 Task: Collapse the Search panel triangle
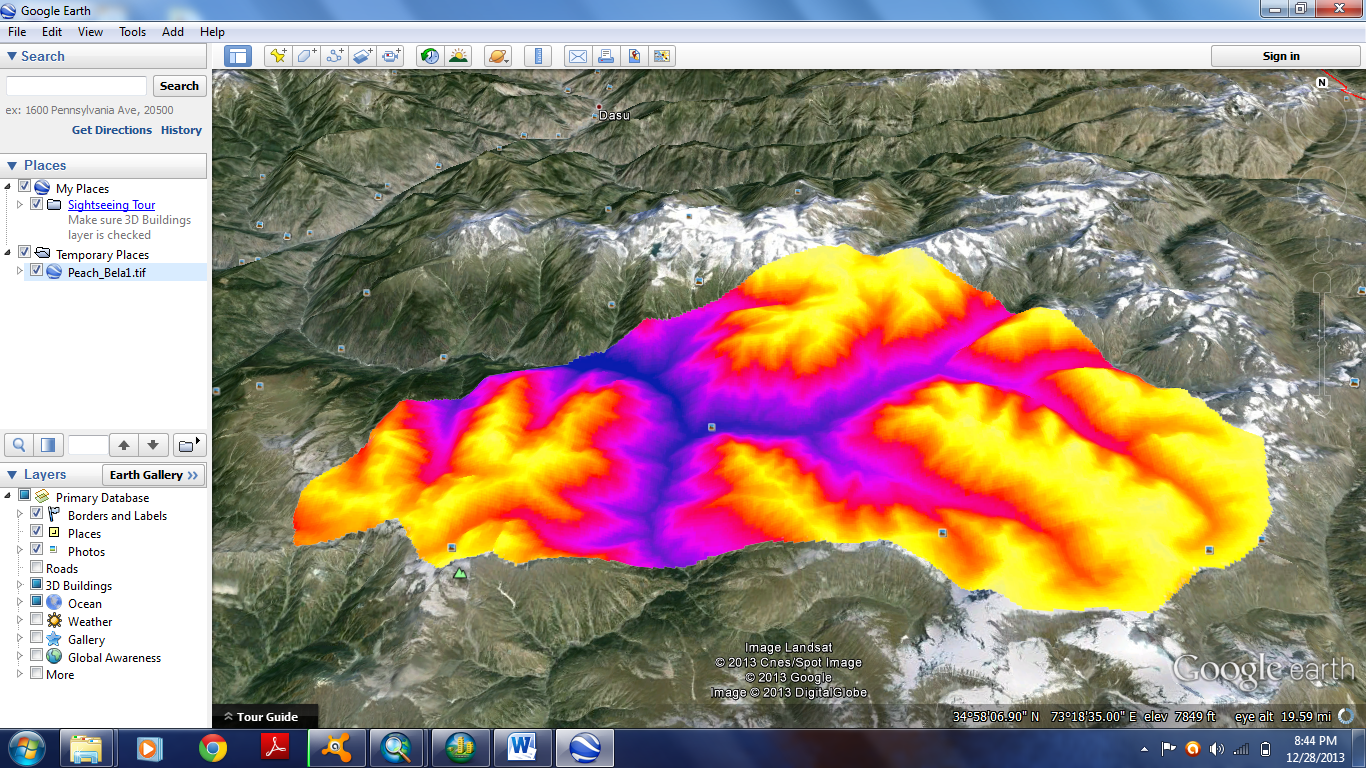click(12, 57)
